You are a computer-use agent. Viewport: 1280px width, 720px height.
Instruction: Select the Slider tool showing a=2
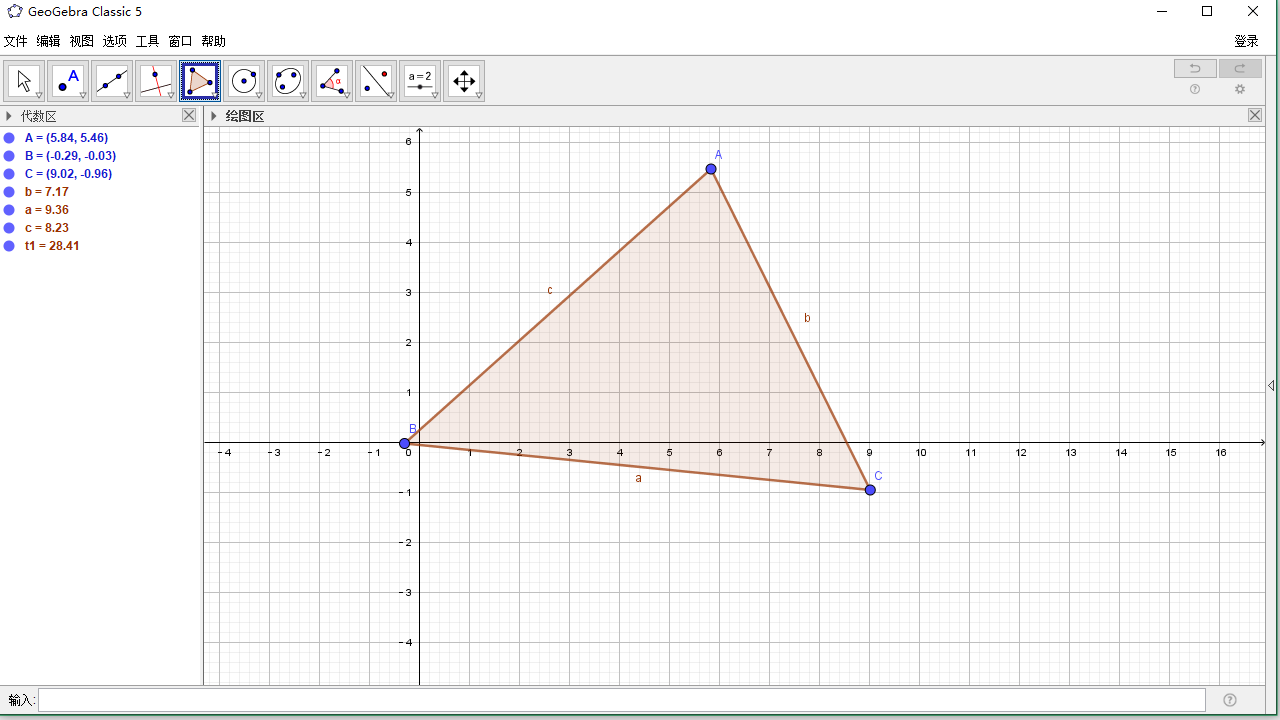pos(419,80)
